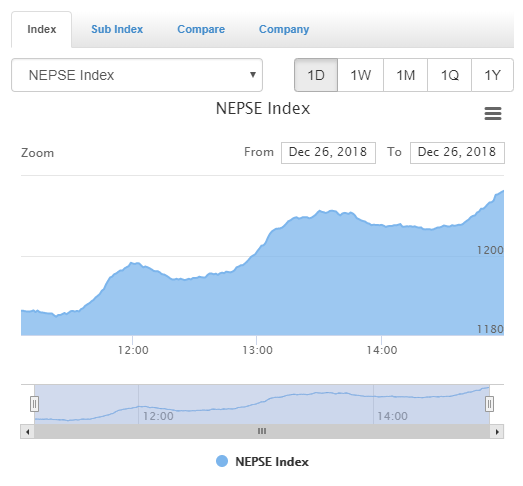The width and height of the screenshot is (523, 486).
Task: Select the 1Q time range
Action: 450,75
